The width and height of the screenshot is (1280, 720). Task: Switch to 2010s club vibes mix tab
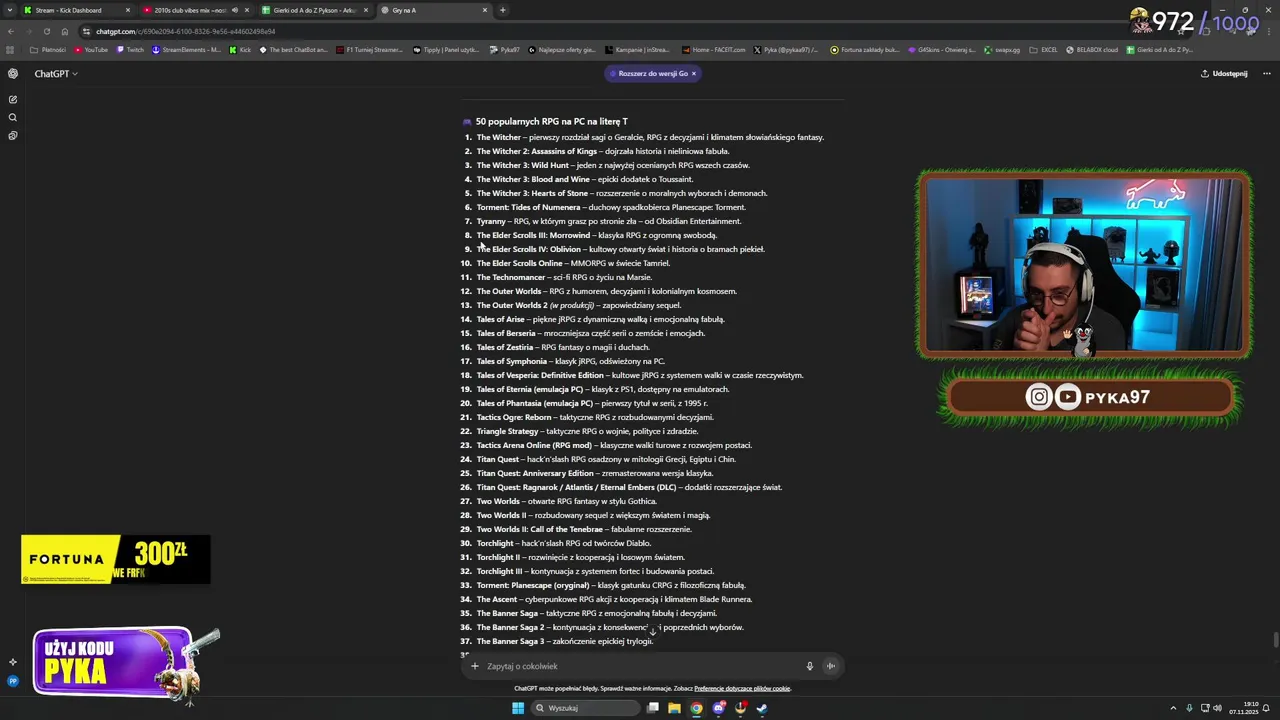coord(196,10)
